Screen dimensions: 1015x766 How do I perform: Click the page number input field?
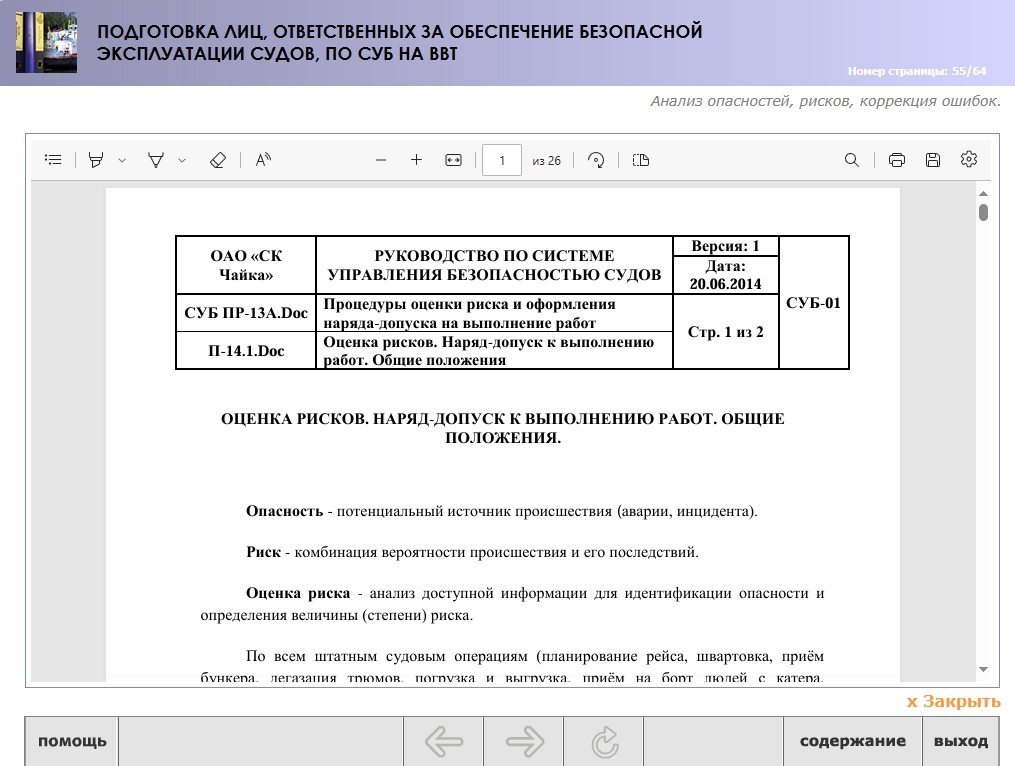tap(502, 160)
